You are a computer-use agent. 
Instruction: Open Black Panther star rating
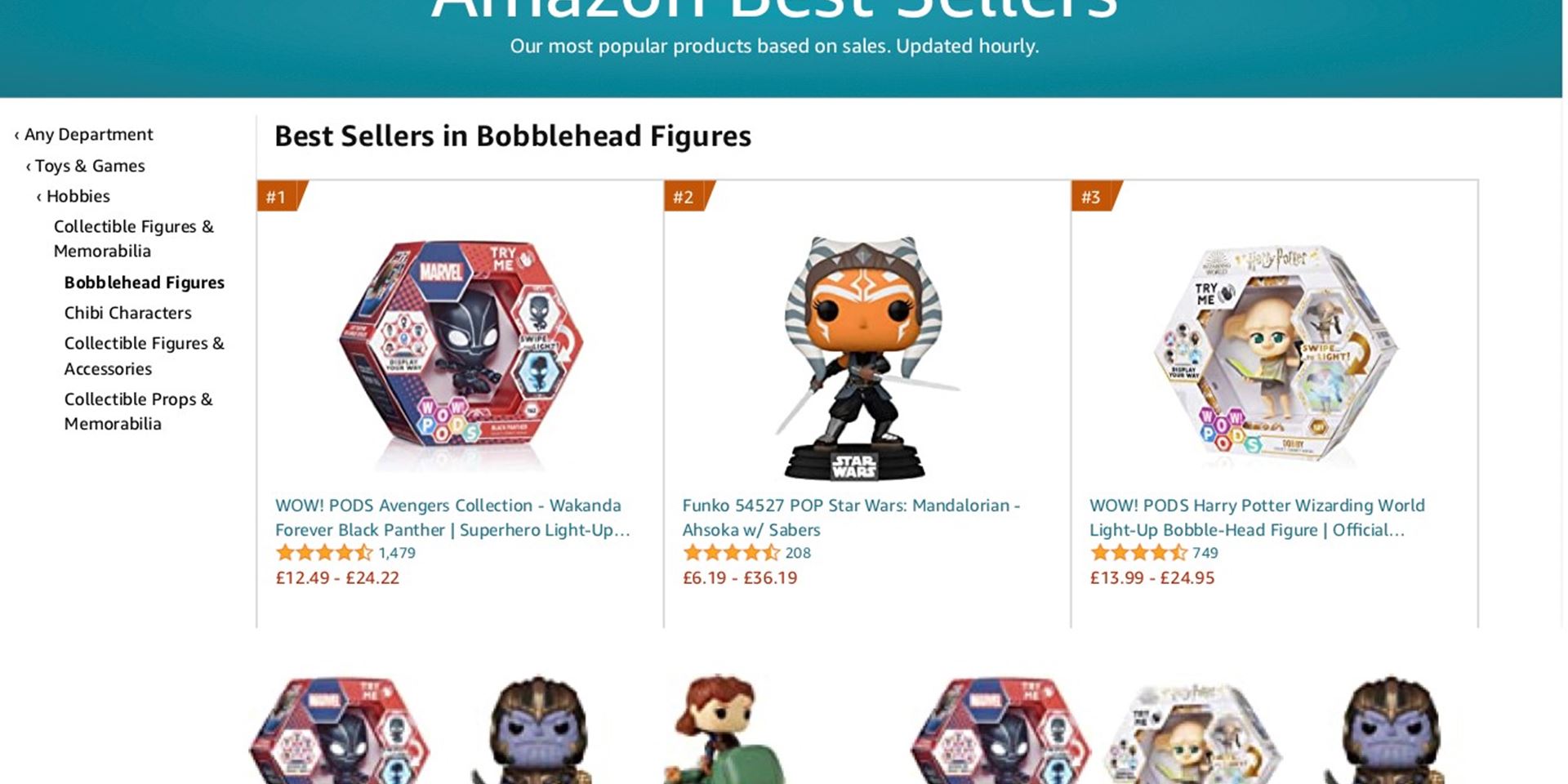point(324,553)
